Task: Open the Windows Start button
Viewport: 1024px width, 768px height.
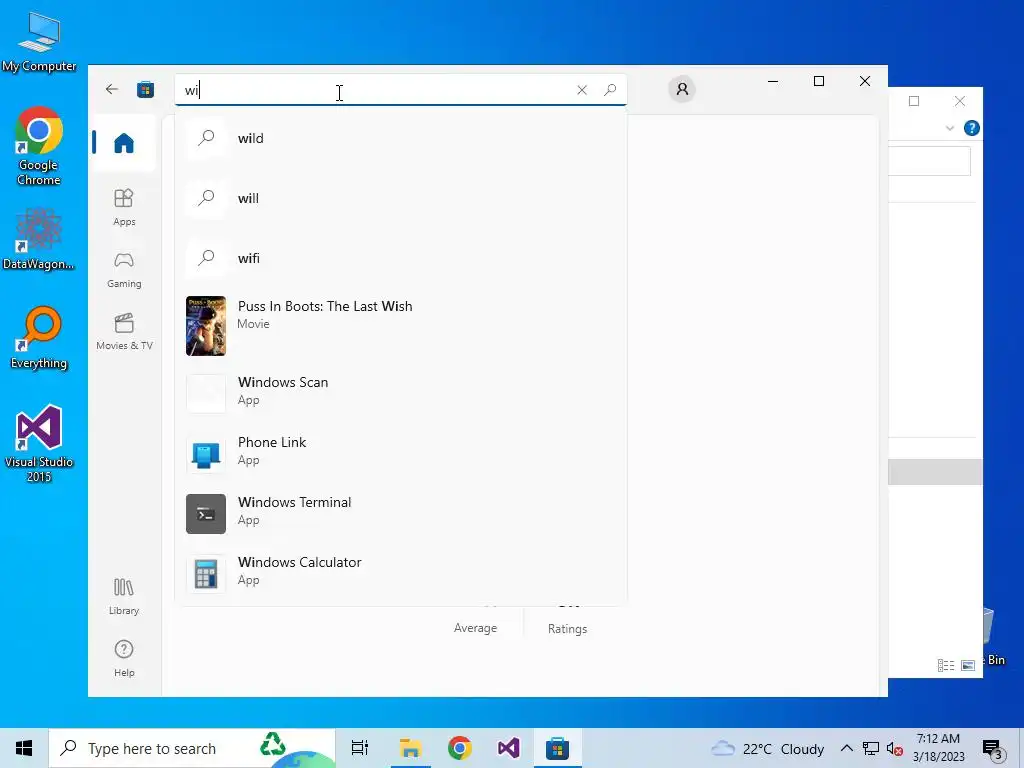Action: (x=24, y=748)
